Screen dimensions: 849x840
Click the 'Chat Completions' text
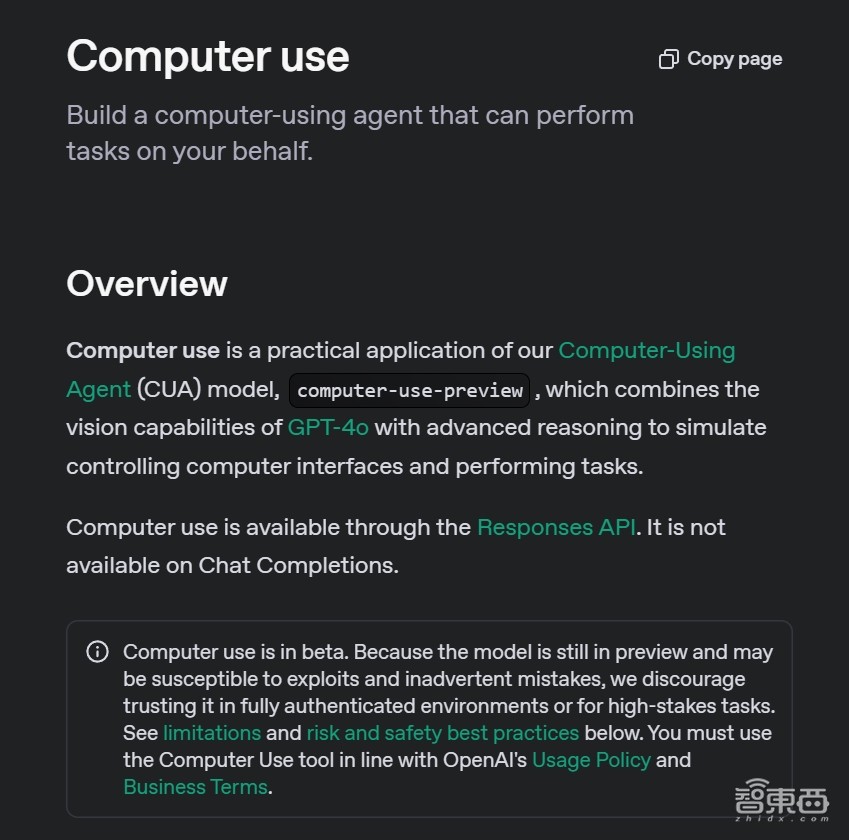click(298, 565)
